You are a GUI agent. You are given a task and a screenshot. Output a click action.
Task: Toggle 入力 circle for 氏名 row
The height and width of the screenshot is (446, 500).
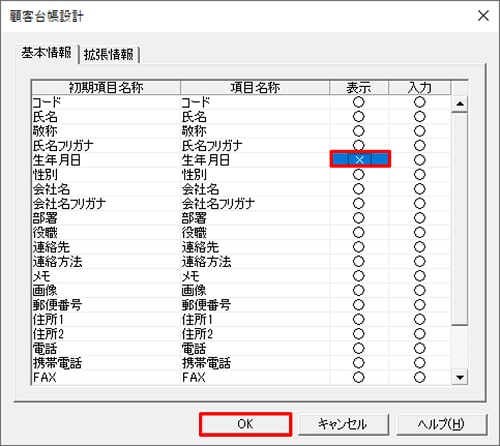coord(420,116)
